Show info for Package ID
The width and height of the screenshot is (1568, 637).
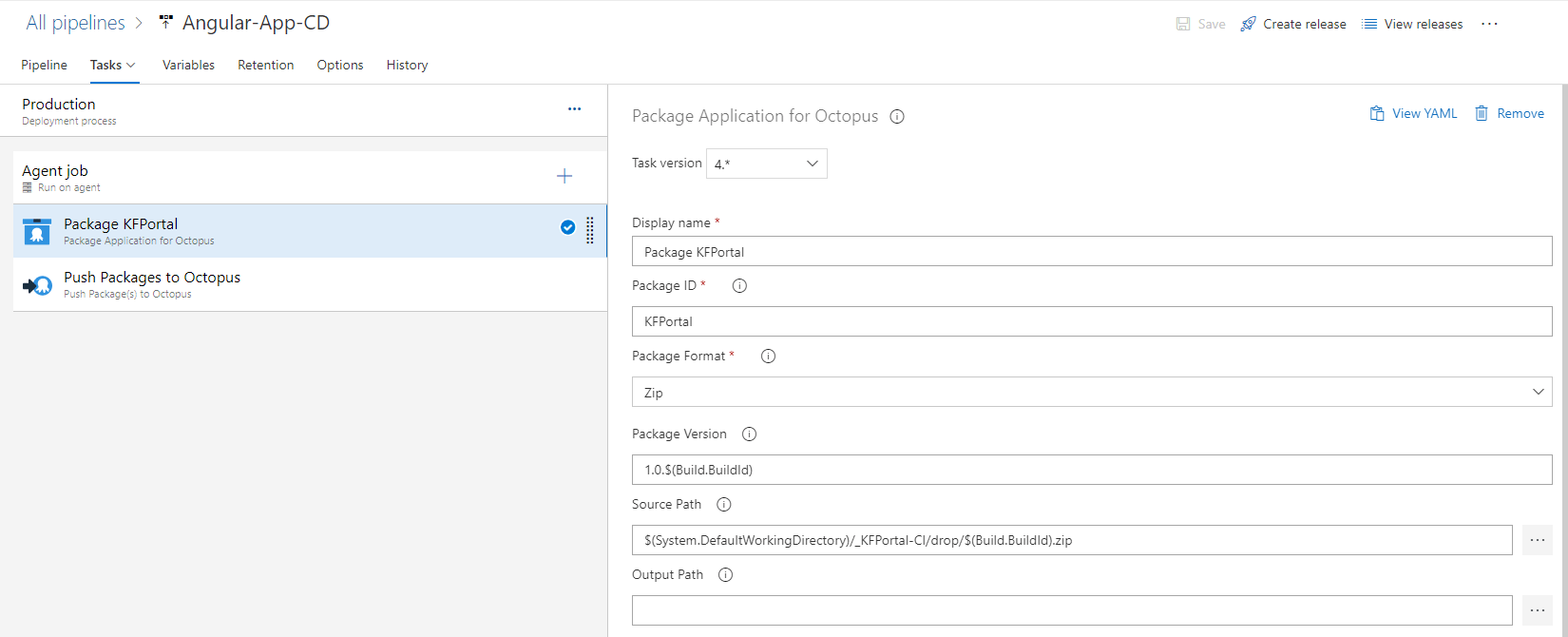click(x=739, y=285)
